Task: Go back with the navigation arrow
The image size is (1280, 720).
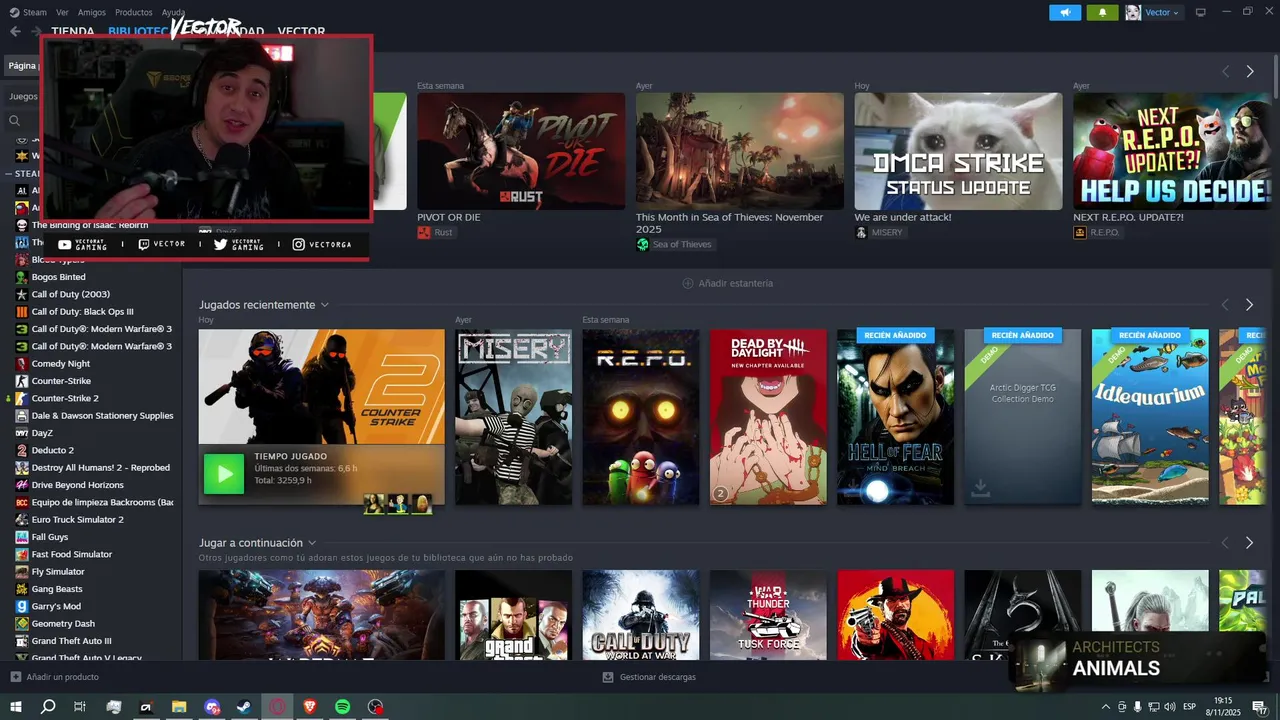Action: tap(15, 31)
